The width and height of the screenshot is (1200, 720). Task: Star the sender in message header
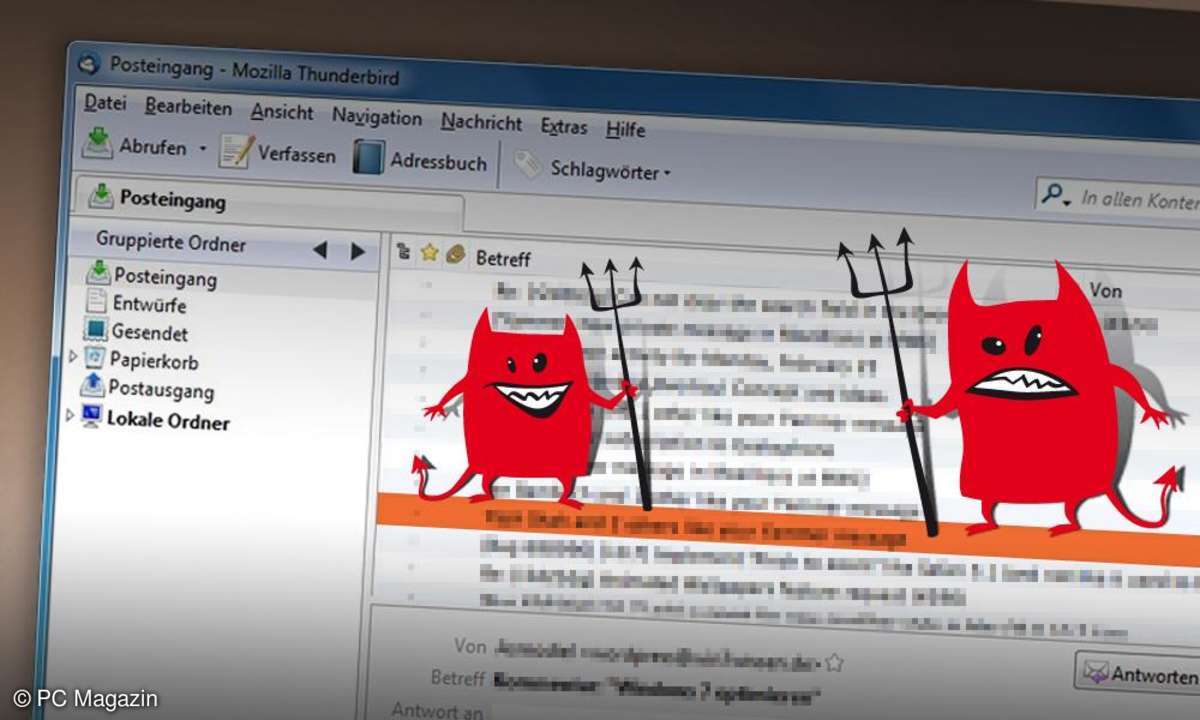[x=834, y=662]
